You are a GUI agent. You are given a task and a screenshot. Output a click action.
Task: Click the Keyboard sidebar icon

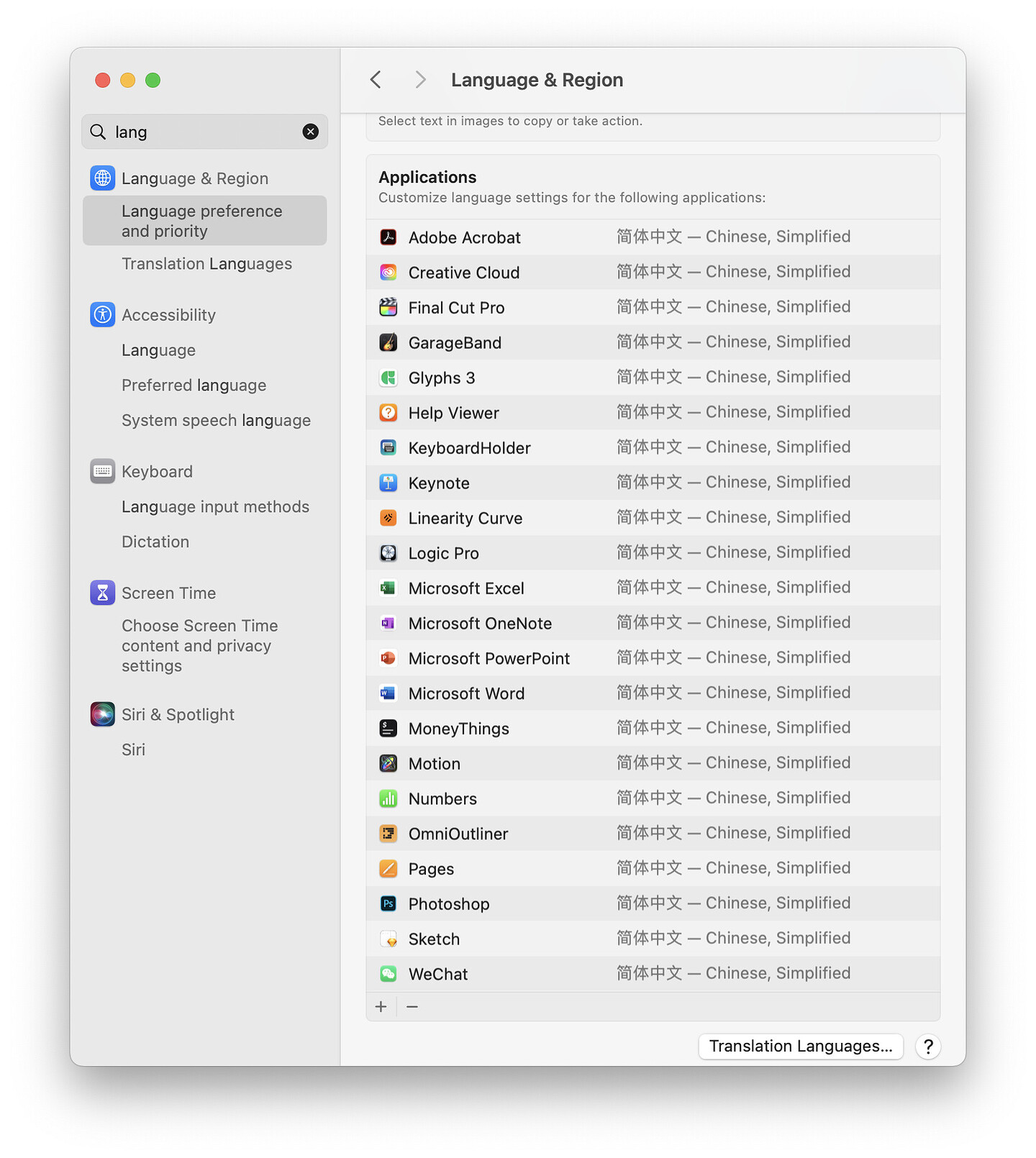click(103, 471)
